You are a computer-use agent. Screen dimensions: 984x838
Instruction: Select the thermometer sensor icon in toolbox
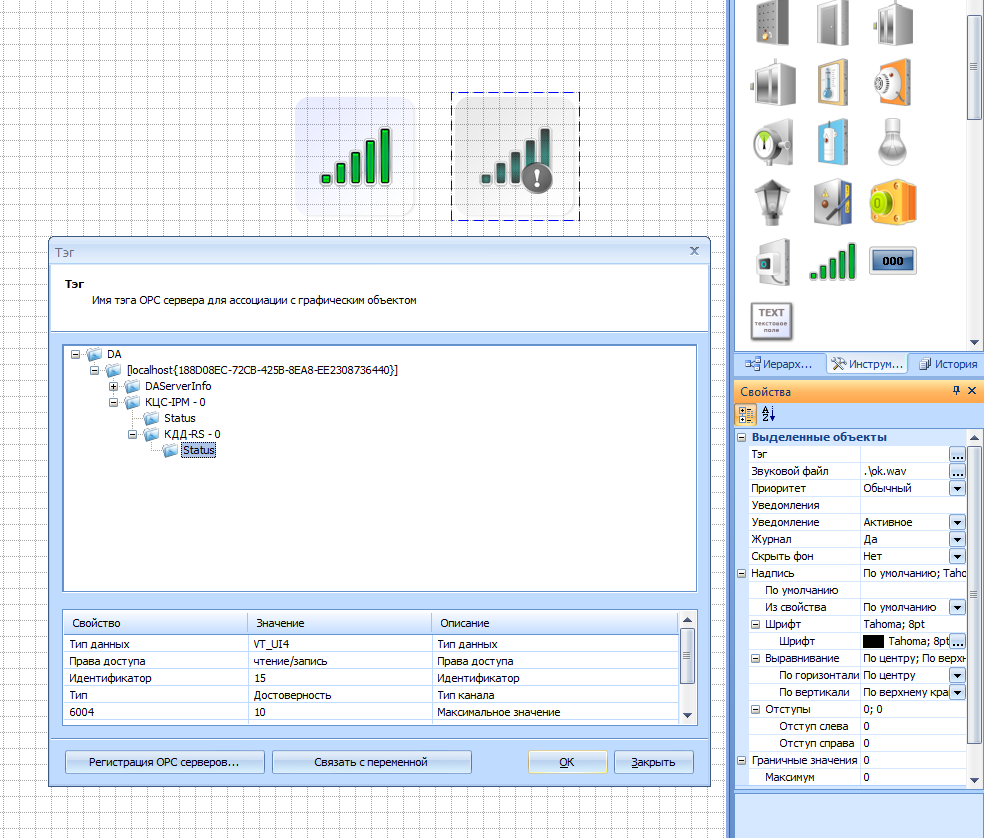831,81
